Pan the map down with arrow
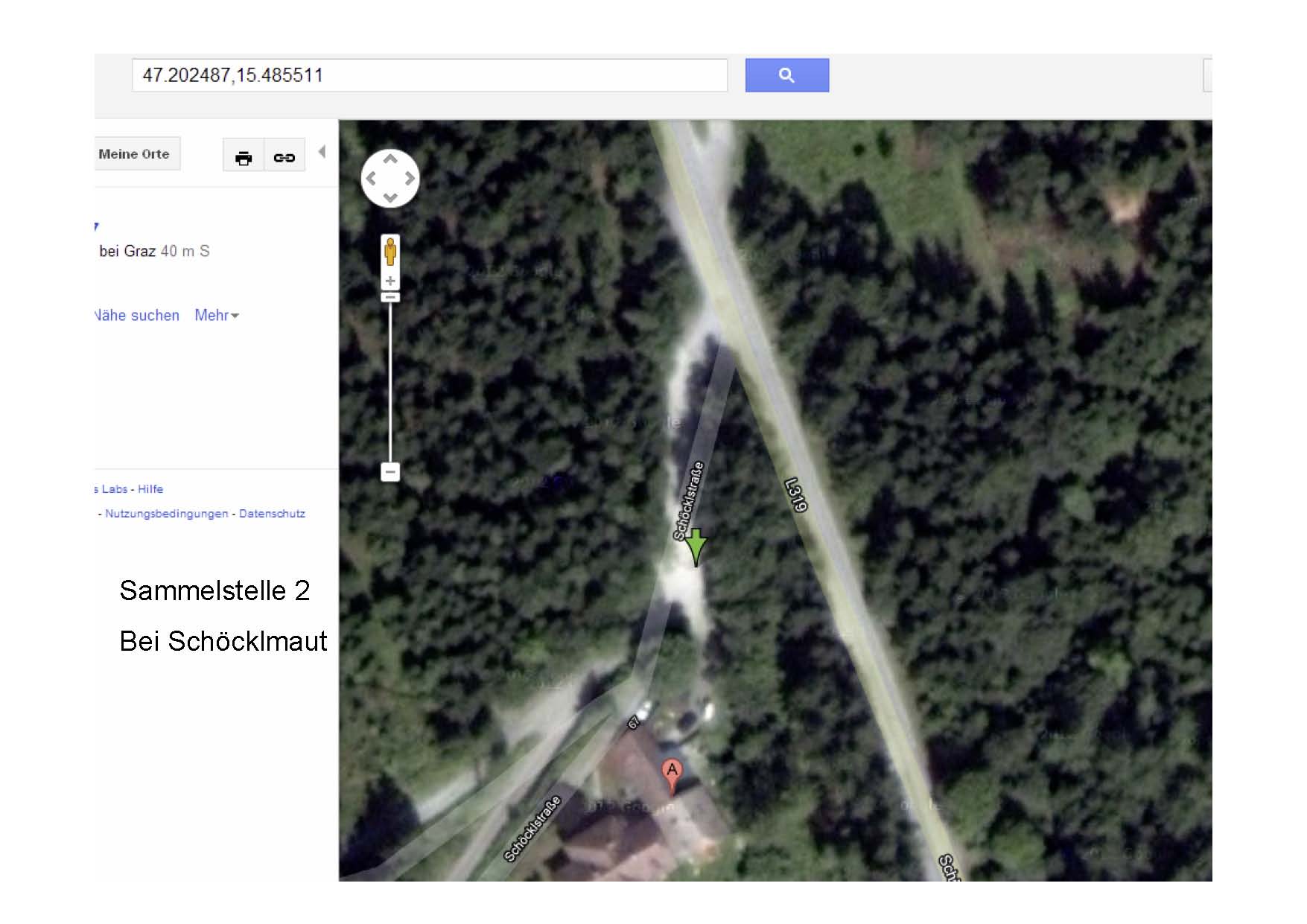Screen dimensions: 1307x924 [x=390, y=198]
